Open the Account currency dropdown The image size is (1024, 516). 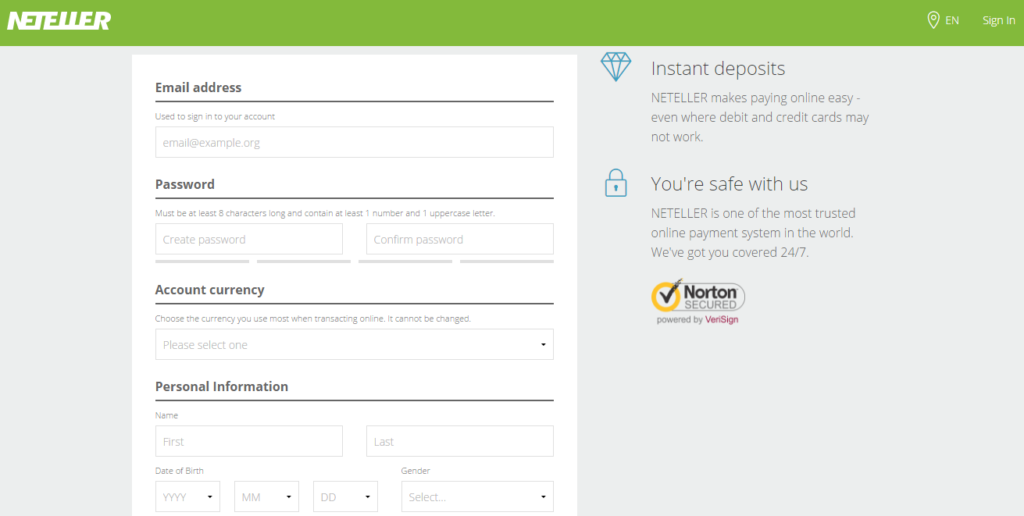pos(354,344)
